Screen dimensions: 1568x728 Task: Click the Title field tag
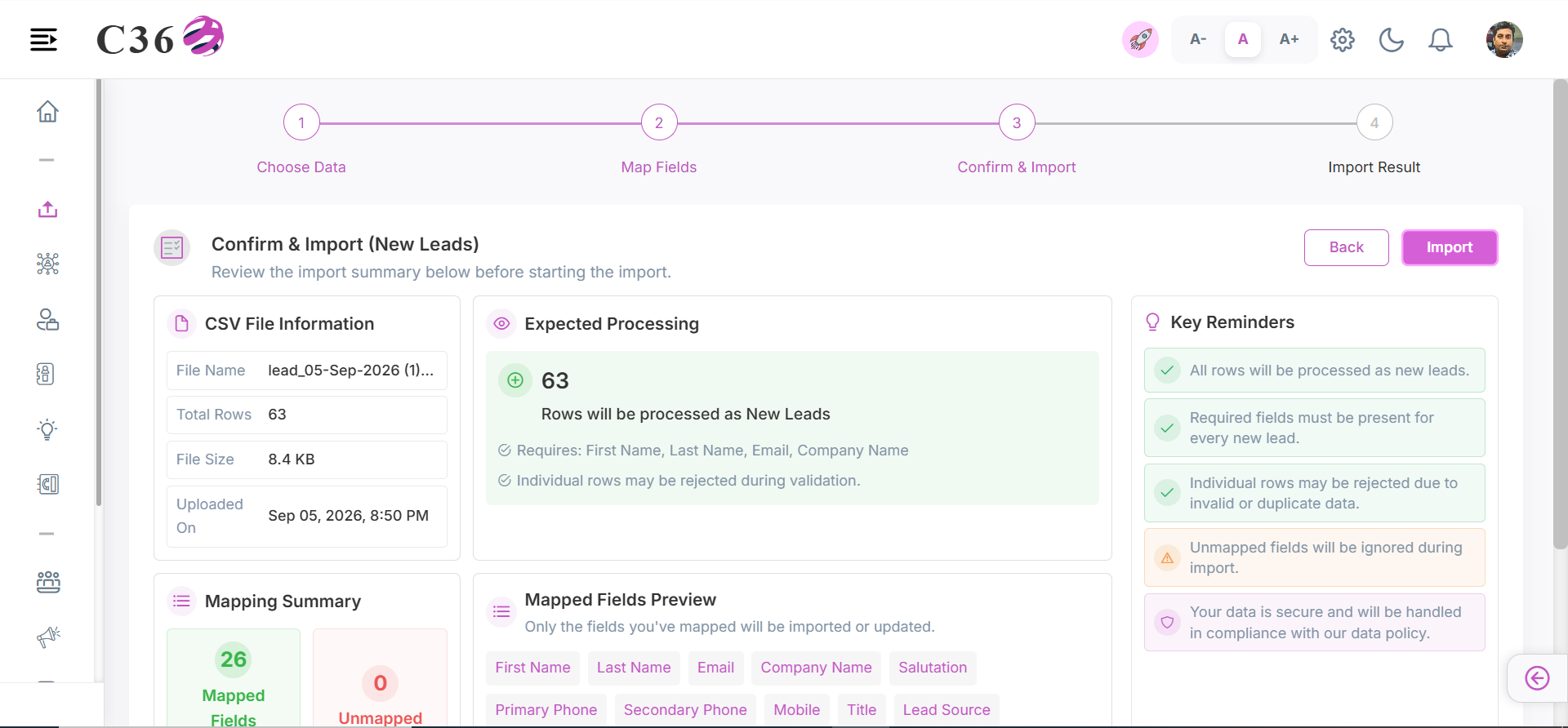tap(862, 710)
